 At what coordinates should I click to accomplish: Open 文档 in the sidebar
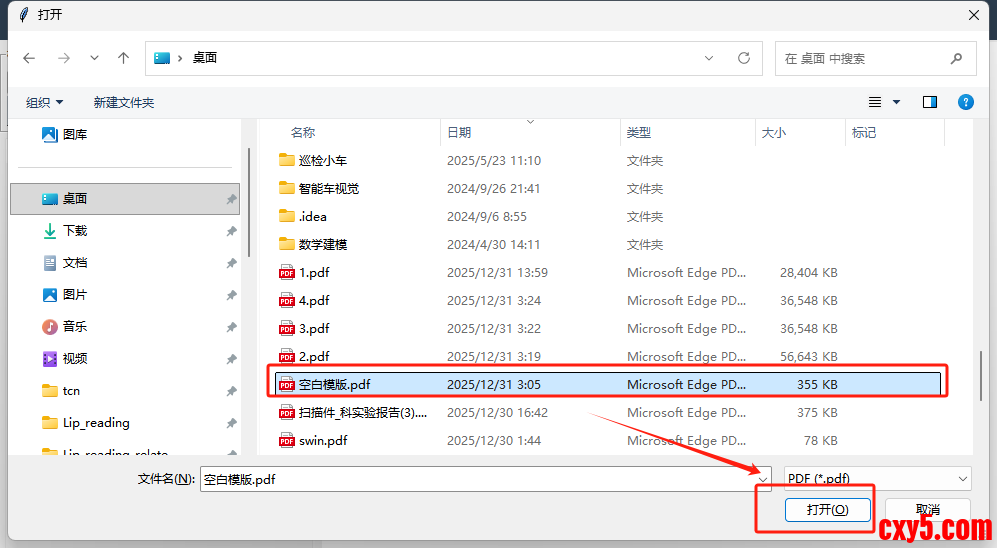click(65, 263)
